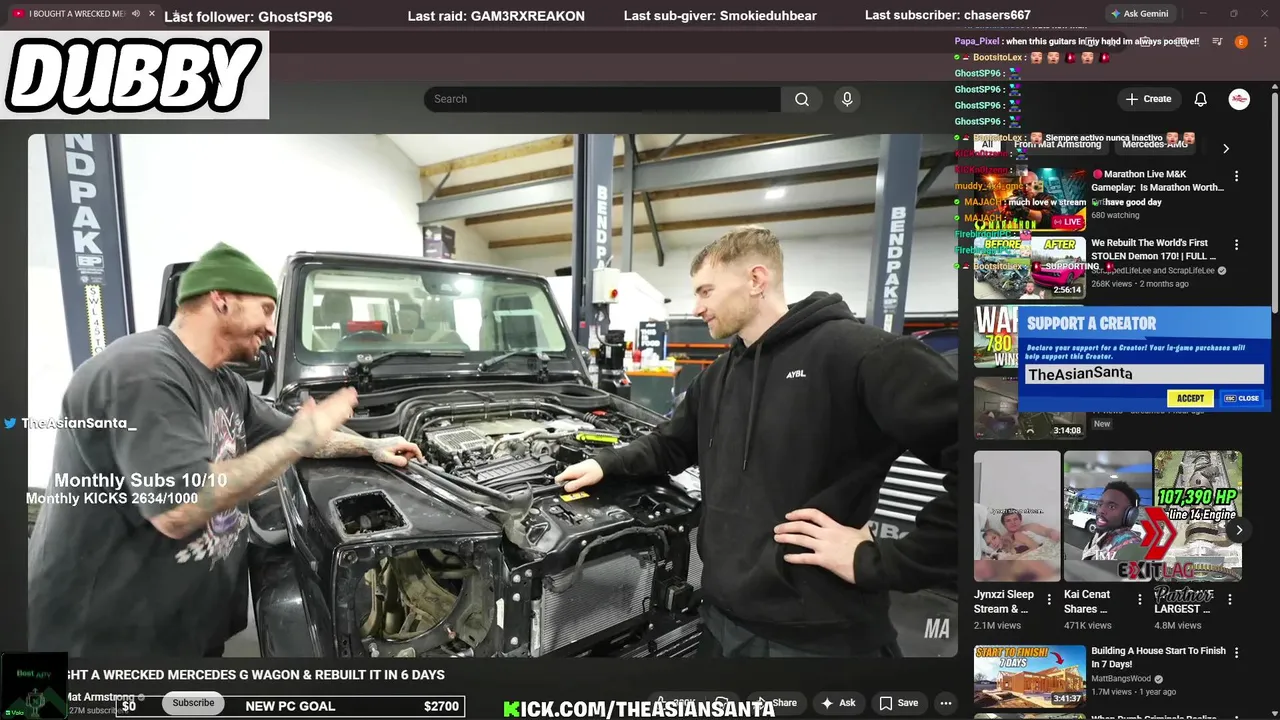This screenshot has width=1280, height=720.
Task: Click the YouTube search magnifier button
Action: 802,99
